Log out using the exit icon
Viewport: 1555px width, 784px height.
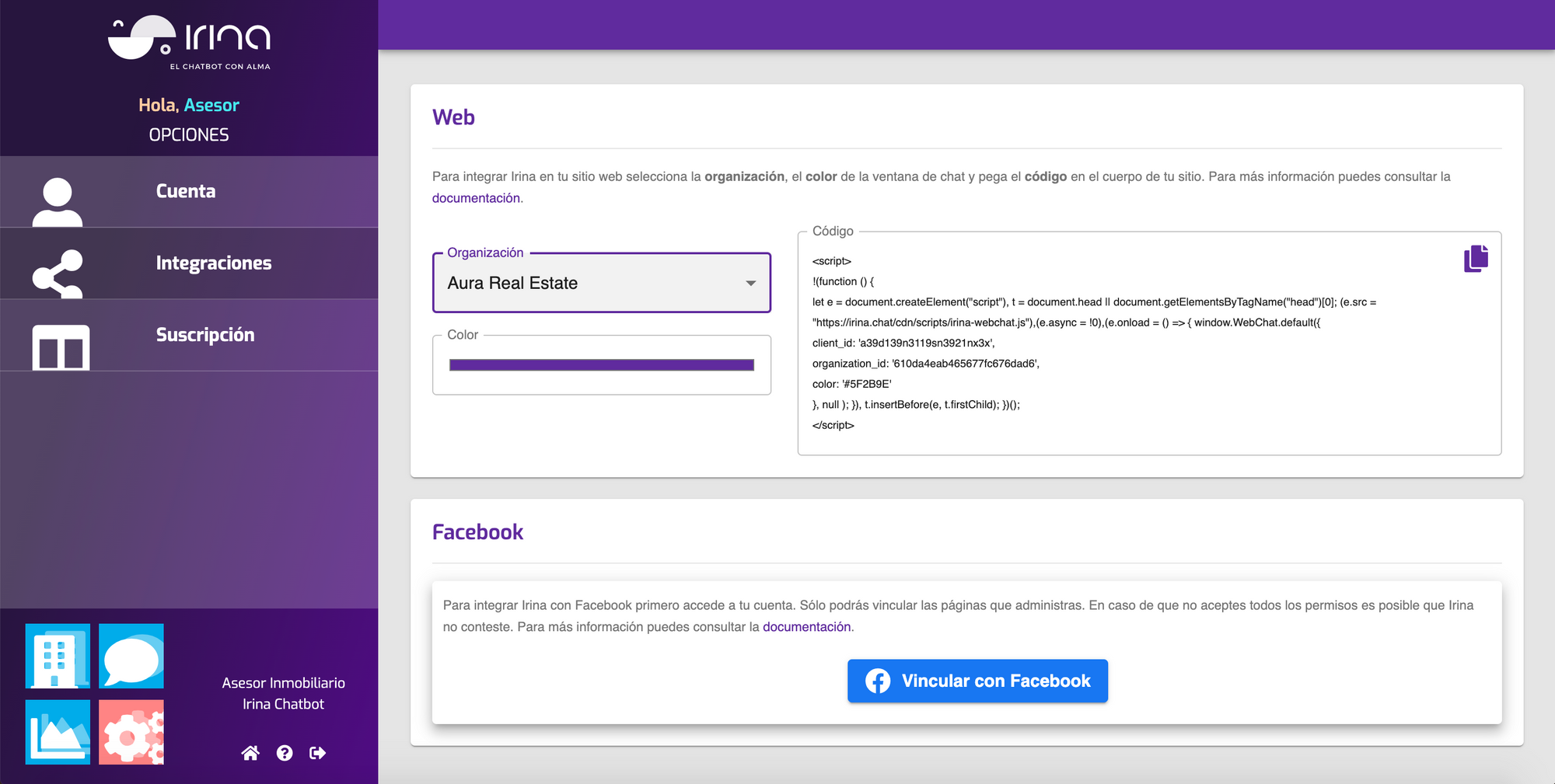click(317, 753)
